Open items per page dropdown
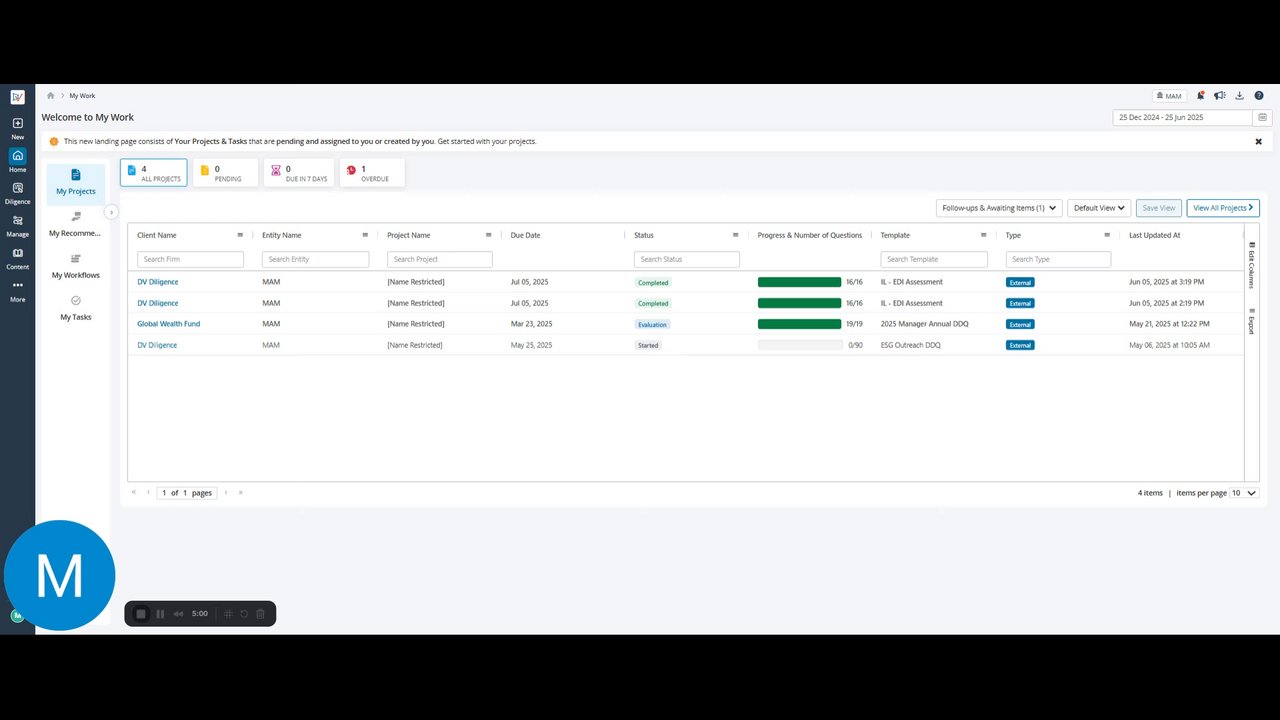Viewport: 1280px width, 720px height. [1244, 493]
